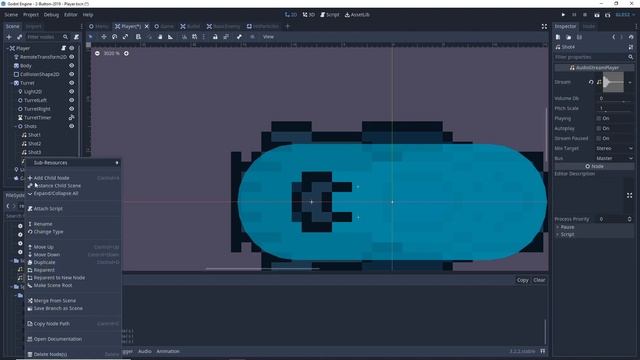Viewport: 640px width, 360px height.
Task: Choose the Select mode arrow tool
Action: click(x=91, y=37)
